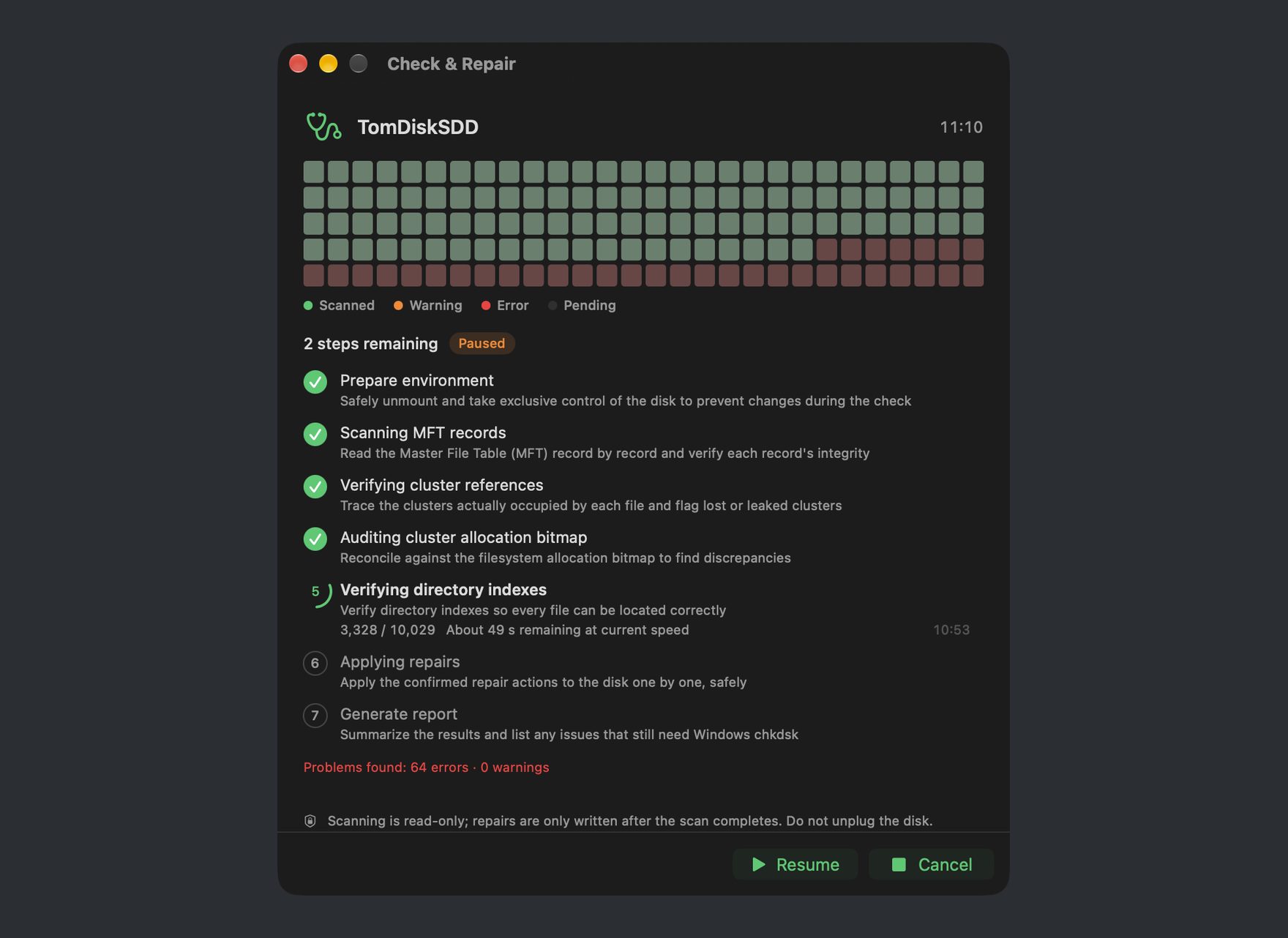Click the orange Warning legend dot
The image size is (1288, 938).
pos(398,306)
